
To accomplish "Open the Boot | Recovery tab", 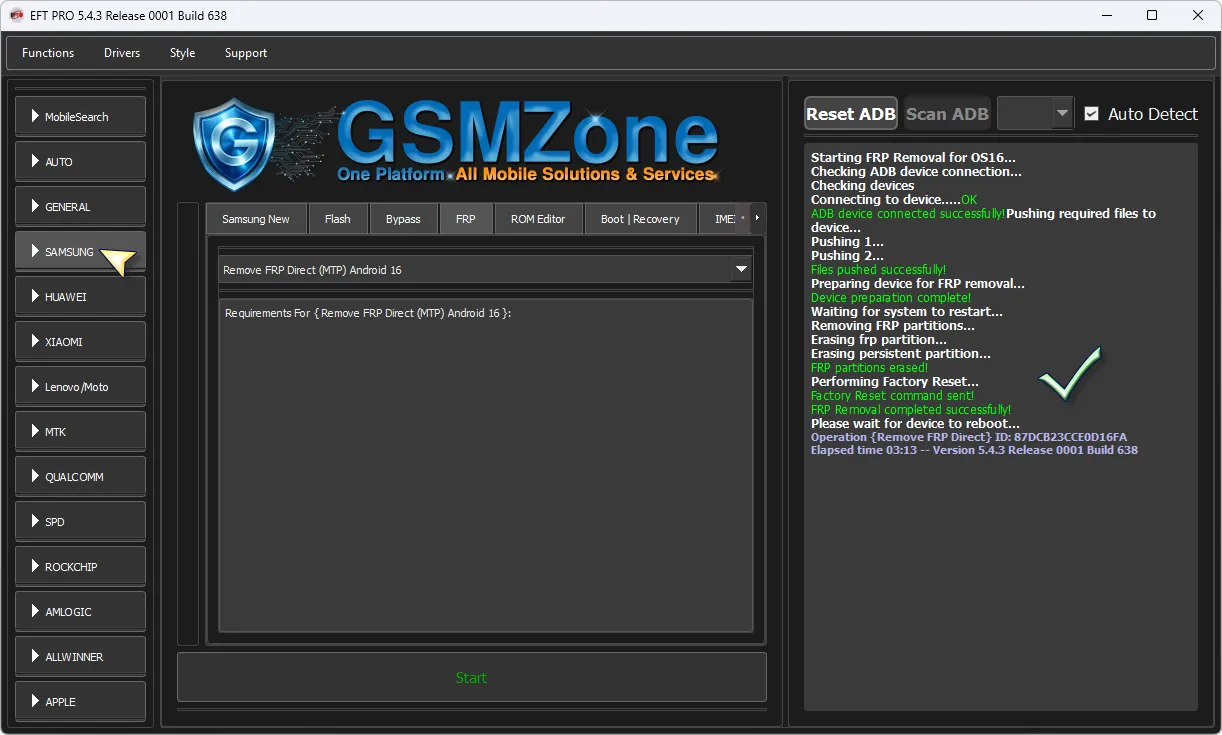I will tap(639, 219).
